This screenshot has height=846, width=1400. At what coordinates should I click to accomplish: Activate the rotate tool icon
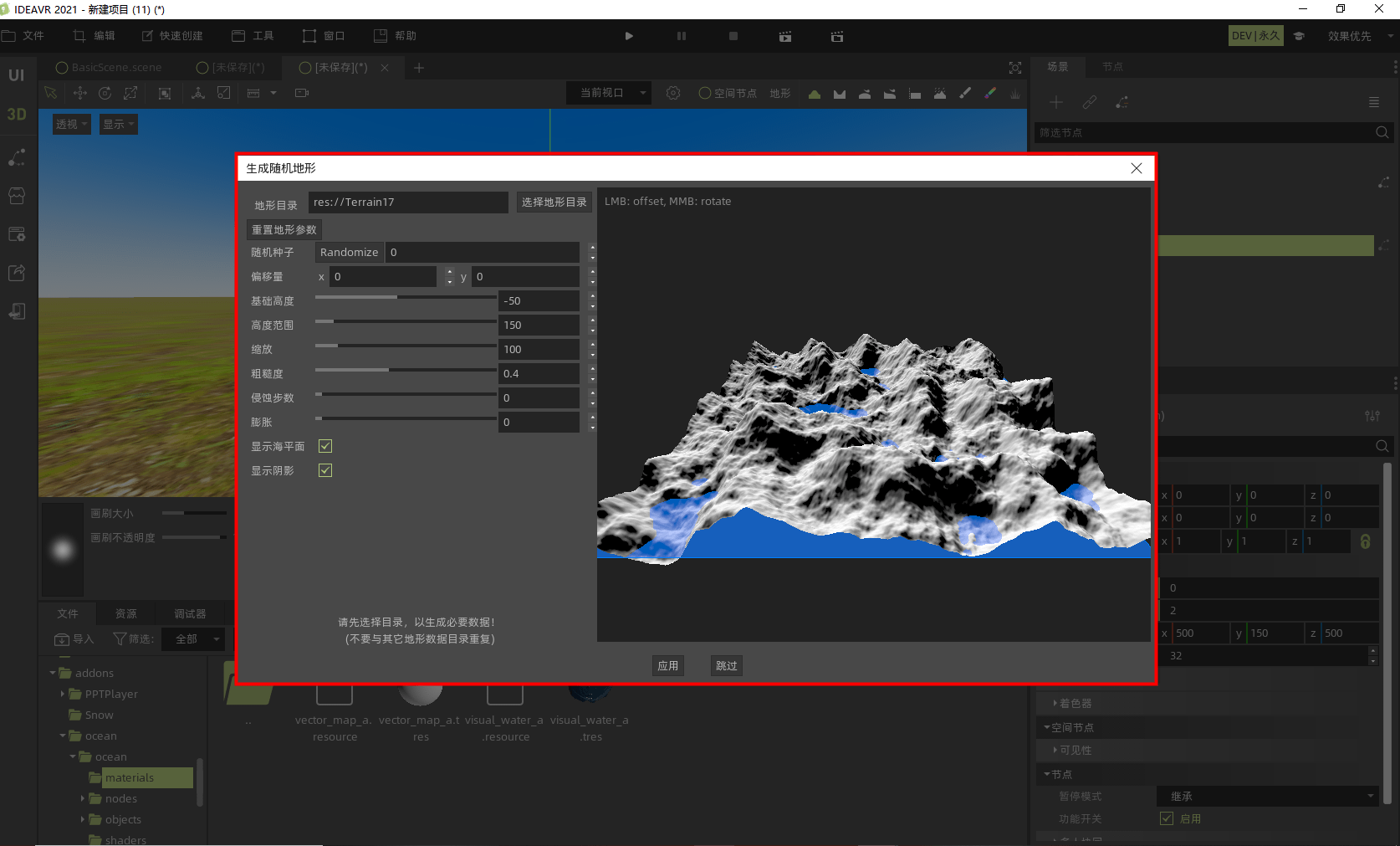click(105, 93)
